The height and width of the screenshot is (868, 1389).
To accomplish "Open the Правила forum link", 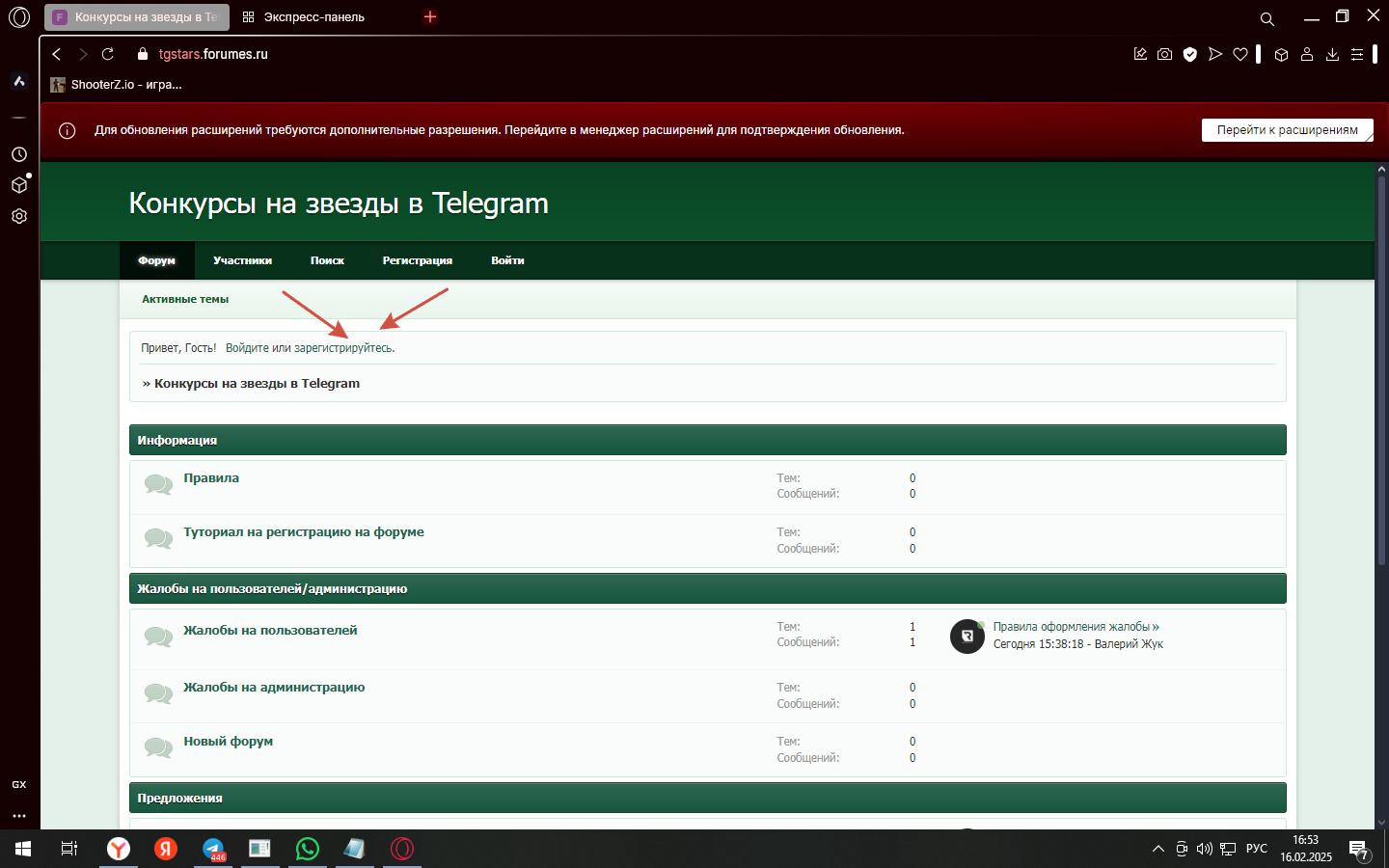I will pyautogui.click(x=211, y=478).
